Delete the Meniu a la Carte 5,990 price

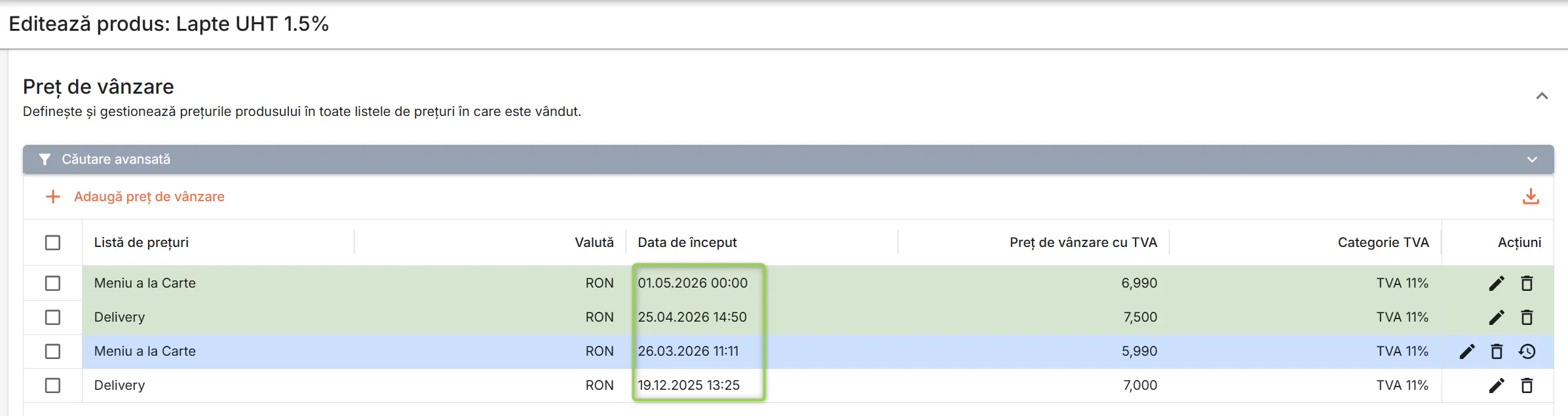(1497, 351)
